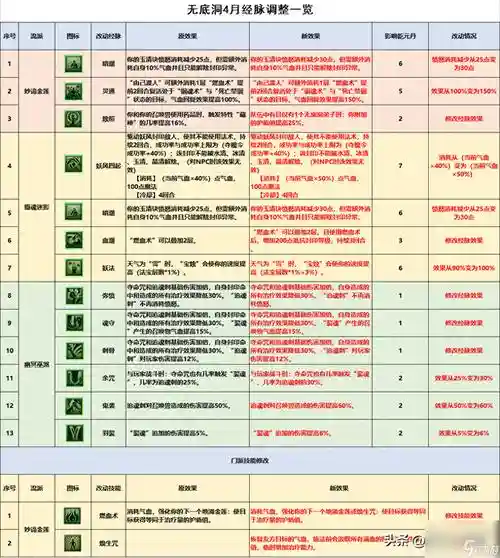Click the 原效果 header of the upper table
The height and width of the screenshot is (558, 500).
pos(188,36)
